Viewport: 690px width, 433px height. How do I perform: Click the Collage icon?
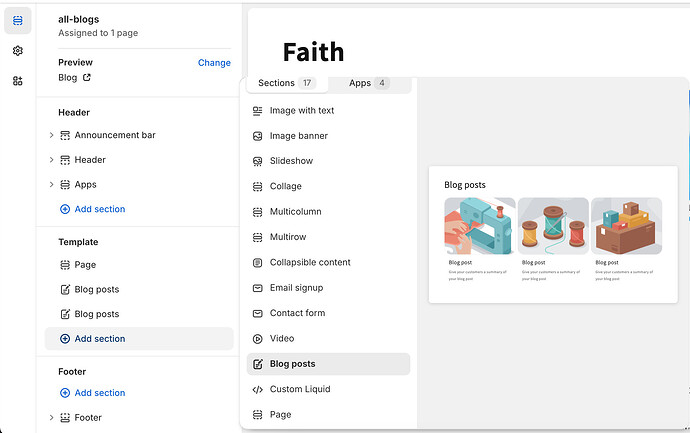[x=257, y=187]
